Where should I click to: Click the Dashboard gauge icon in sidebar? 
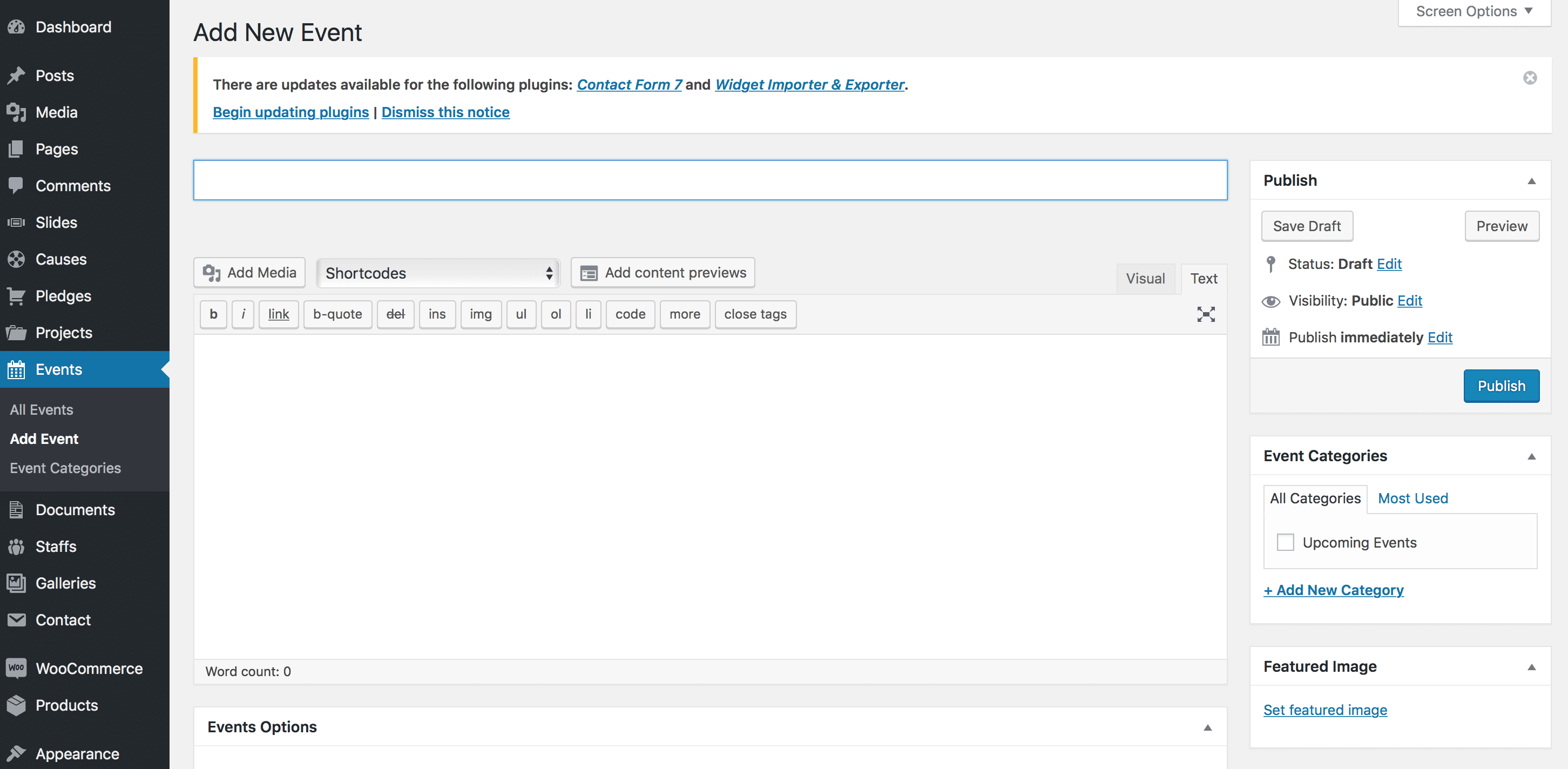[16, 27]
